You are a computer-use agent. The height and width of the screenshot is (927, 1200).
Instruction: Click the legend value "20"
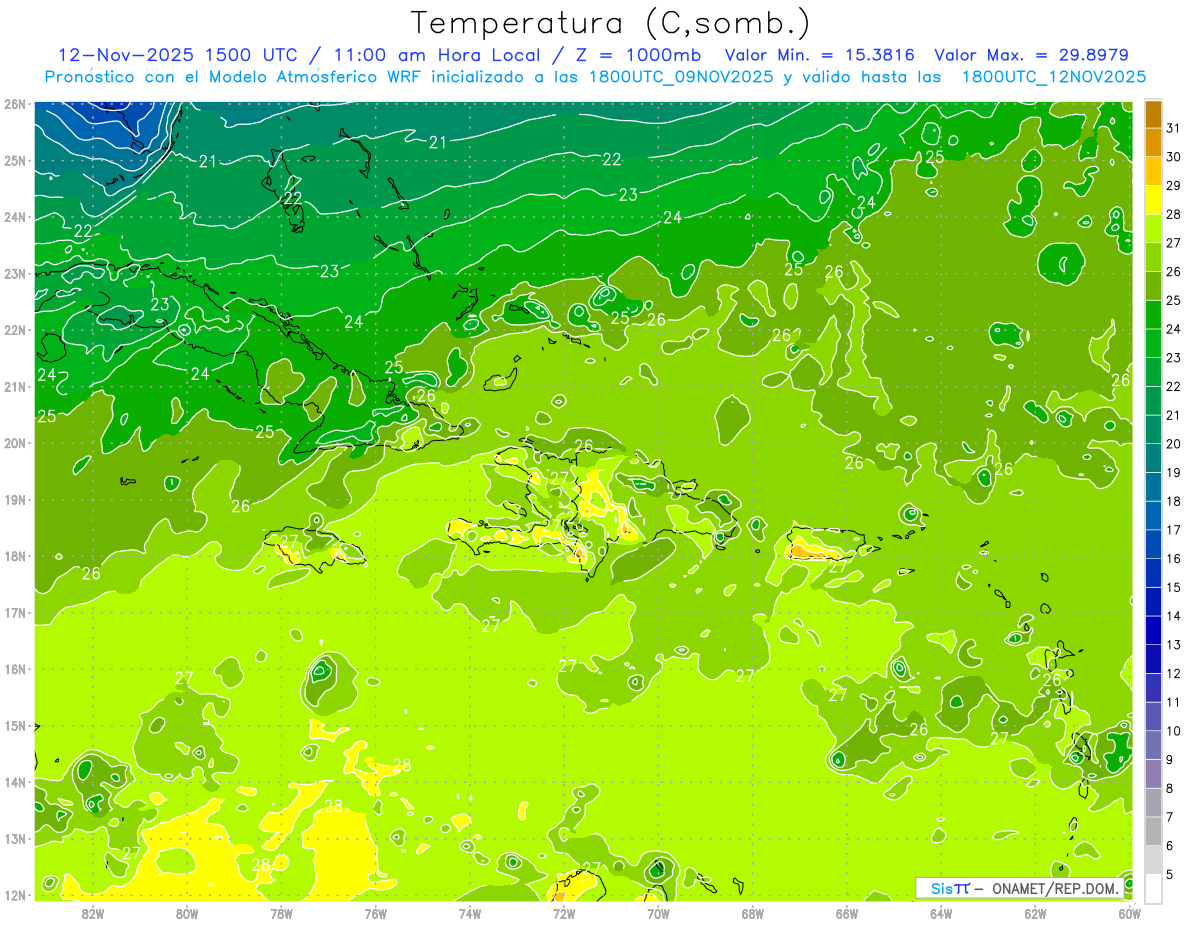pyautogui.click(x=1173, y=444)
